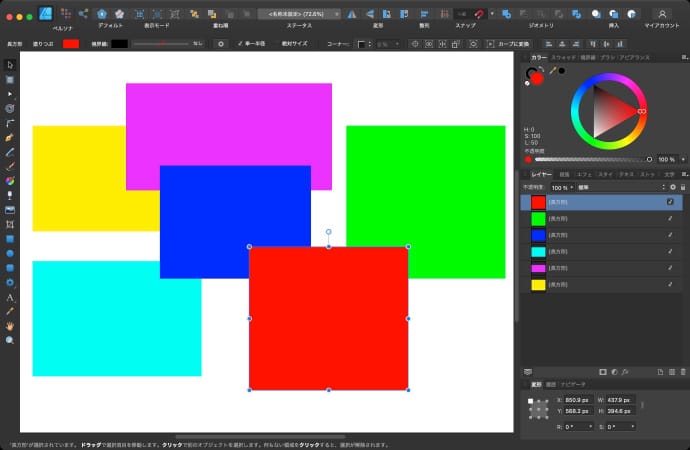Click the カーブに変換 button

(506, 44)
